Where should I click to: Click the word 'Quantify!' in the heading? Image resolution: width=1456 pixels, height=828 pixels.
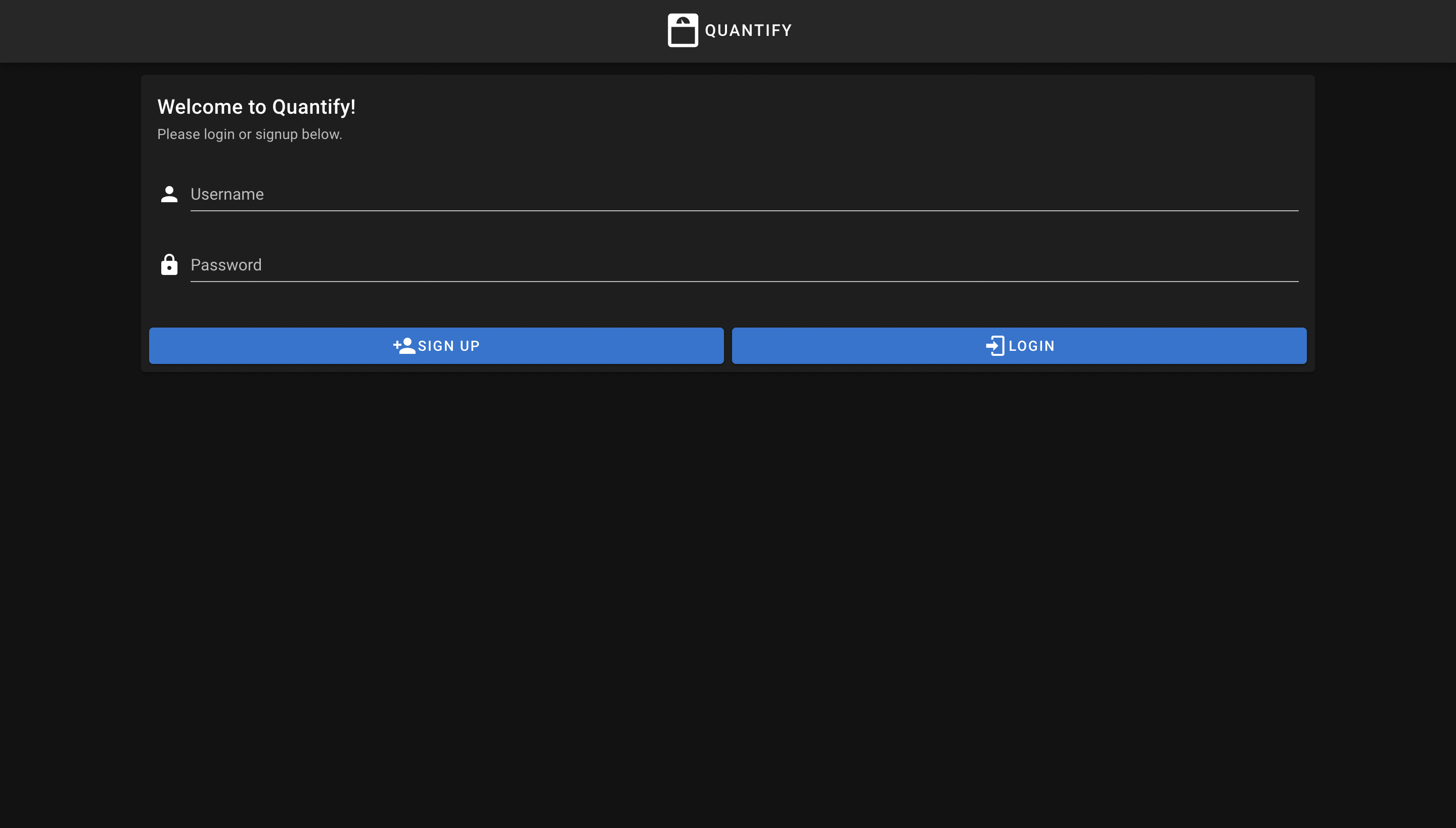[313, 107]
